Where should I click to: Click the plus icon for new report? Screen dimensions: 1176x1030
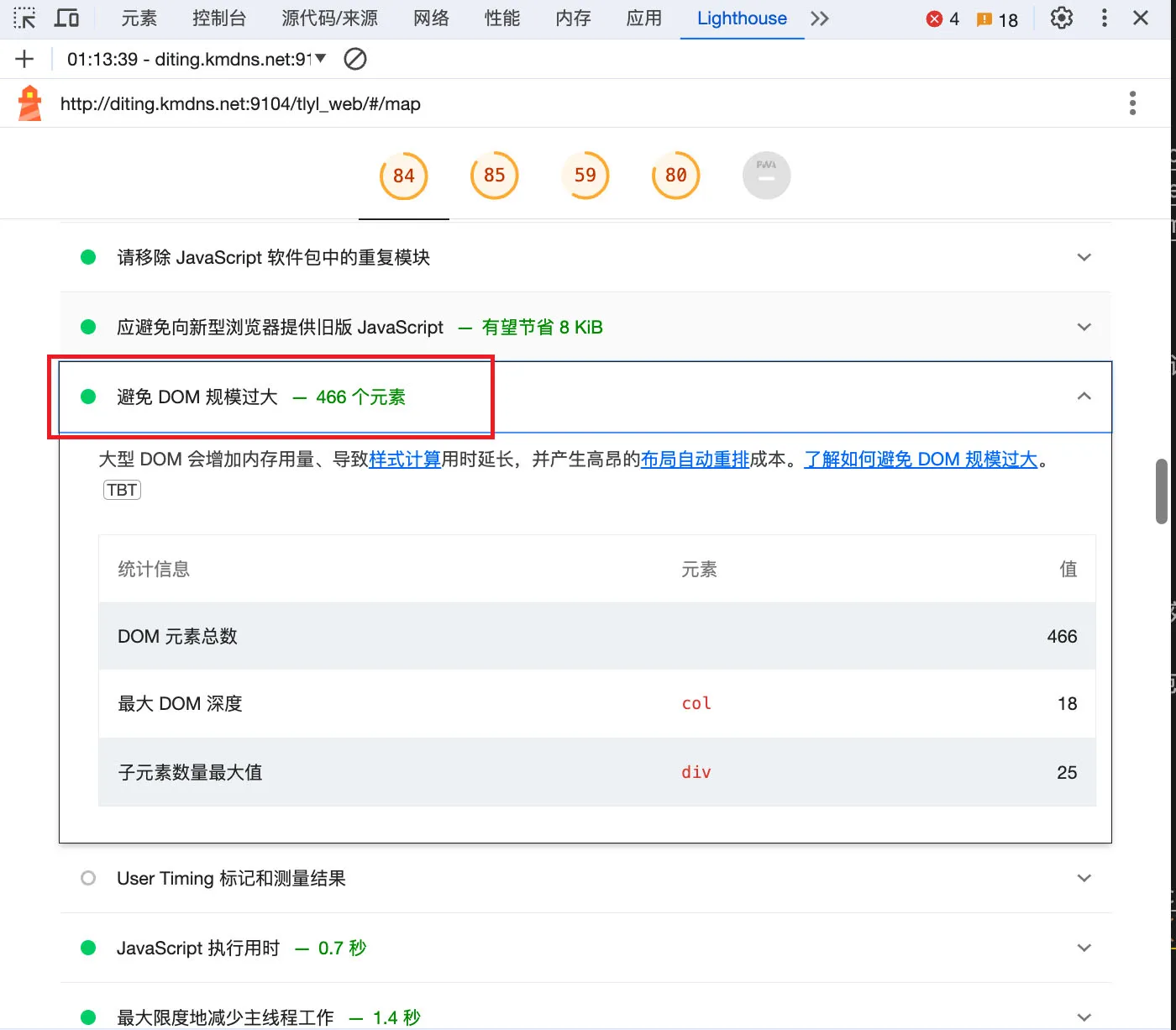(24, 59)
